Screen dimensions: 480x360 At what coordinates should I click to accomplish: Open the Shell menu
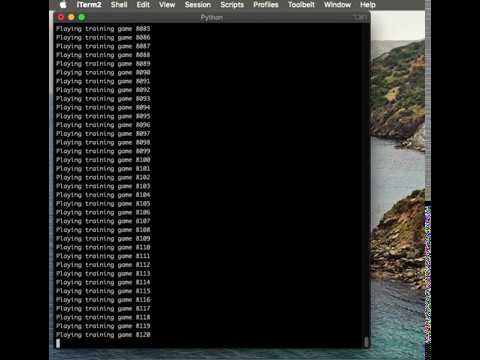click(x=119, y=5)
